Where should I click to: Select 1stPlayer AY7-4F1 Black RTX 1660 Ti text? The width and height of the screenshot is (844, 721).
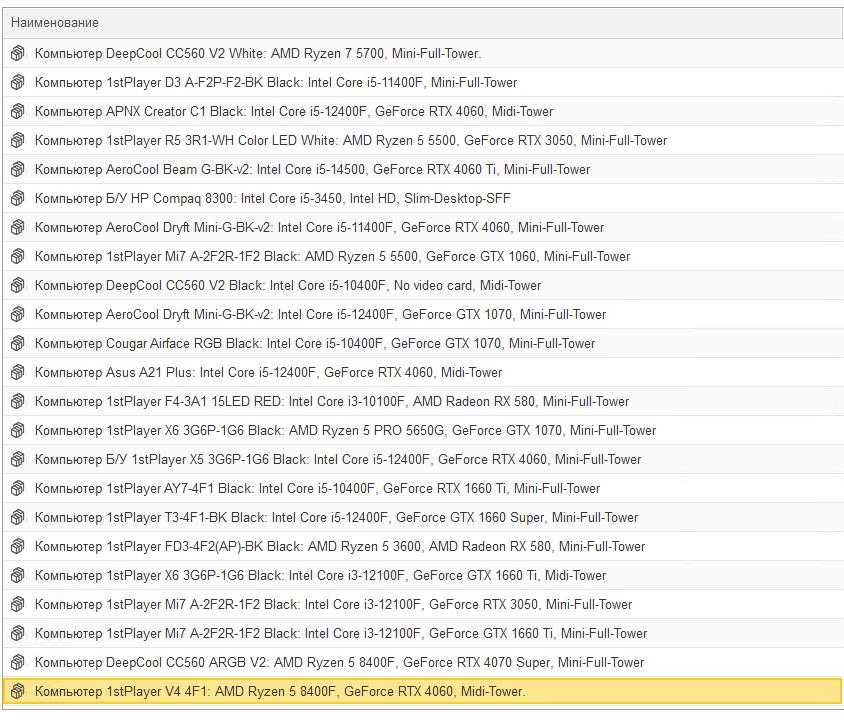click(317, 489)
